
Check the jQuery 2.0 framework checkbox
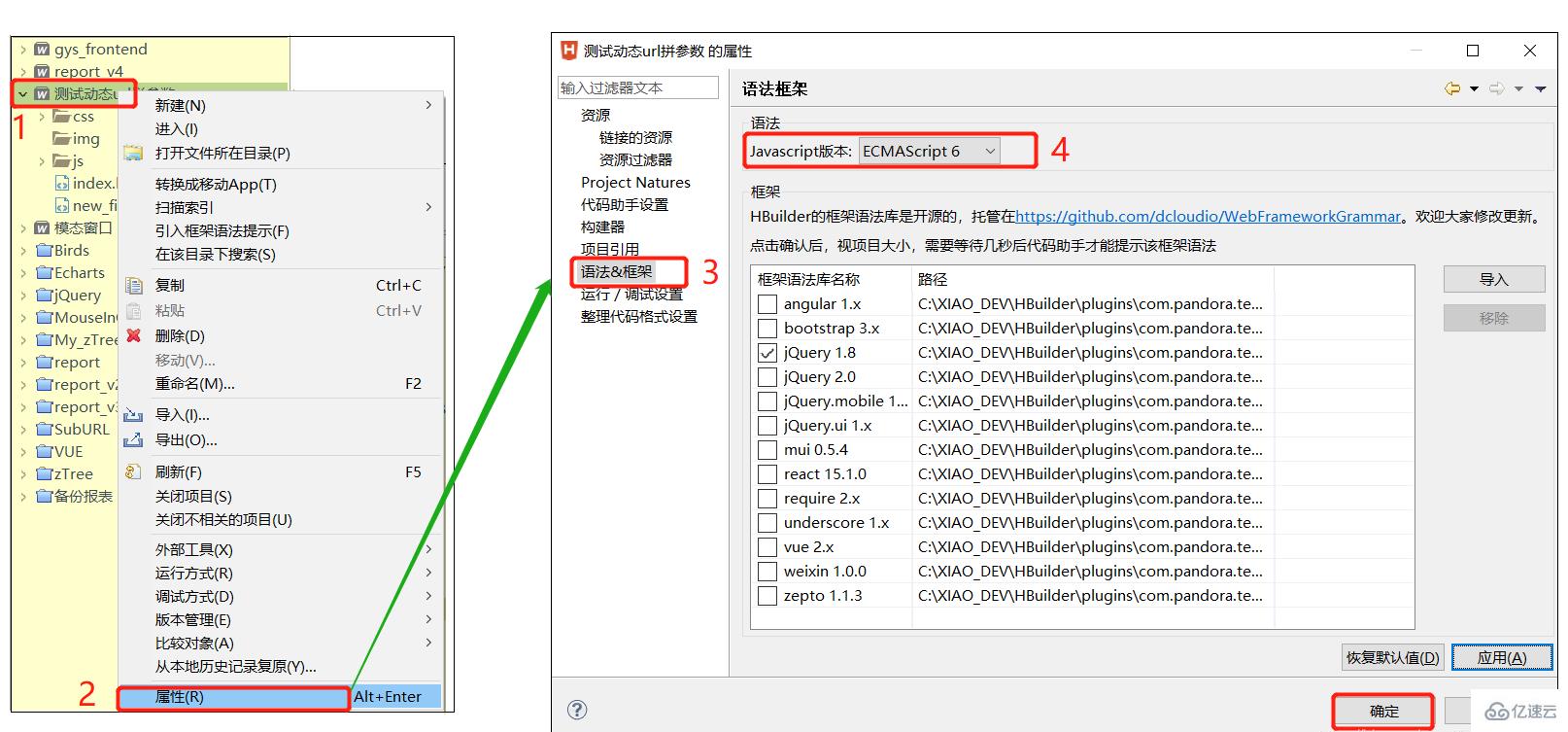click(767, 377)
